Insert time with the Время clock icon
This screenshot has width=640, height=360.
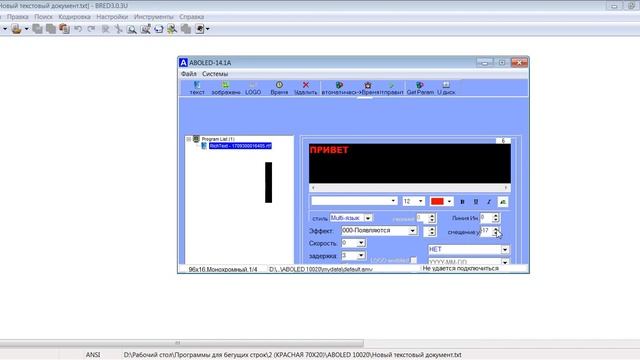tap(279, 88)
